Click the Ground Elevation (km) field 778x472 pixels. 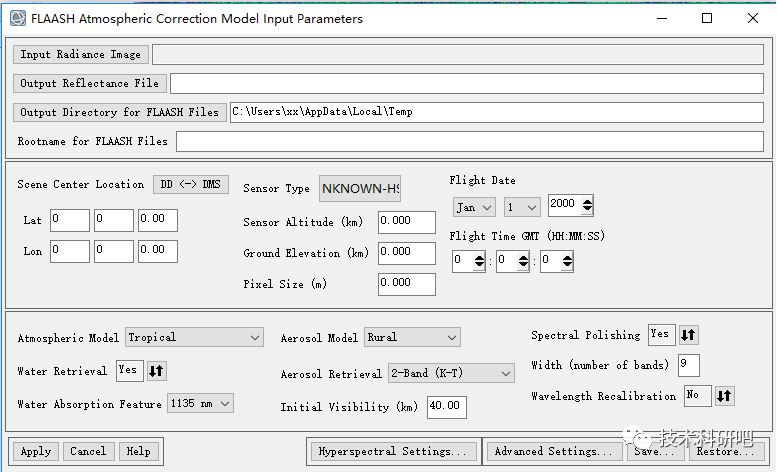(407, 253)
